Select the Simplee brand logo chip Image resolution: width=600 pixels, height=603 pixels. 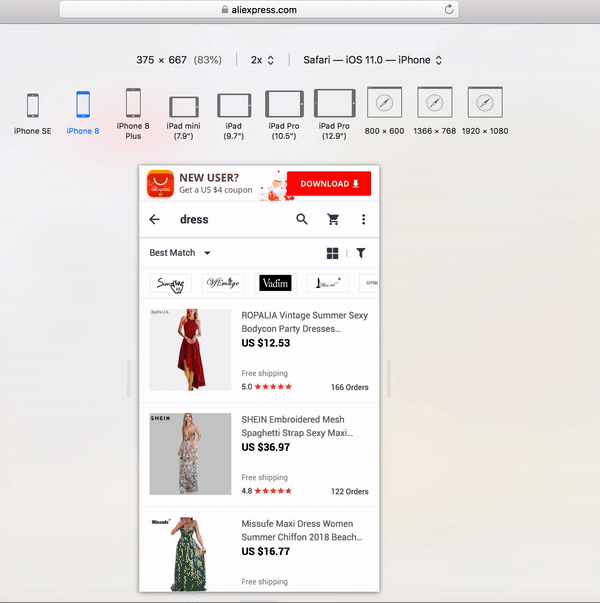click(x=170, y=283)
